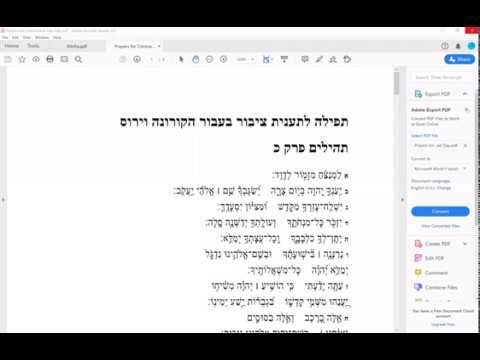
Task: Close the Prayers for Corona document tab
Action: coord(159,46)
